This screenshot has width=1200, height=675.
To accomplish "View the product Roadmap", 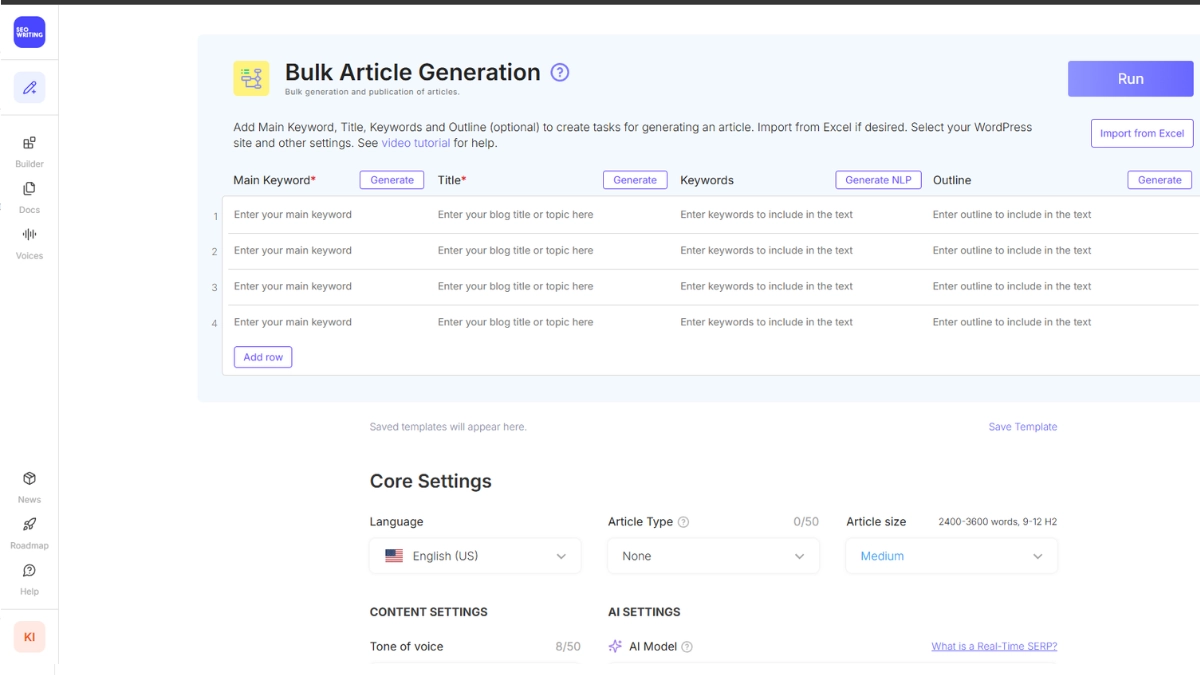I will click(x=29, y=532).
